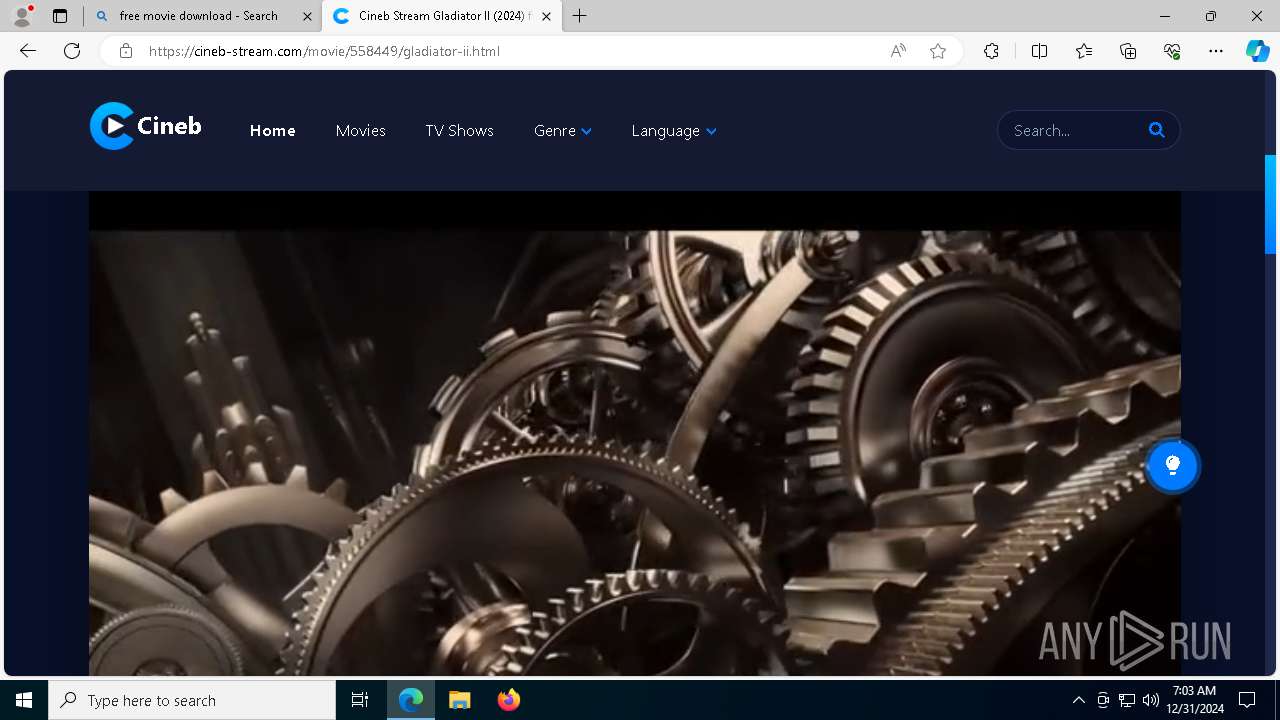
Task: Click the address bar URL
Action: (x=324, y=51)
